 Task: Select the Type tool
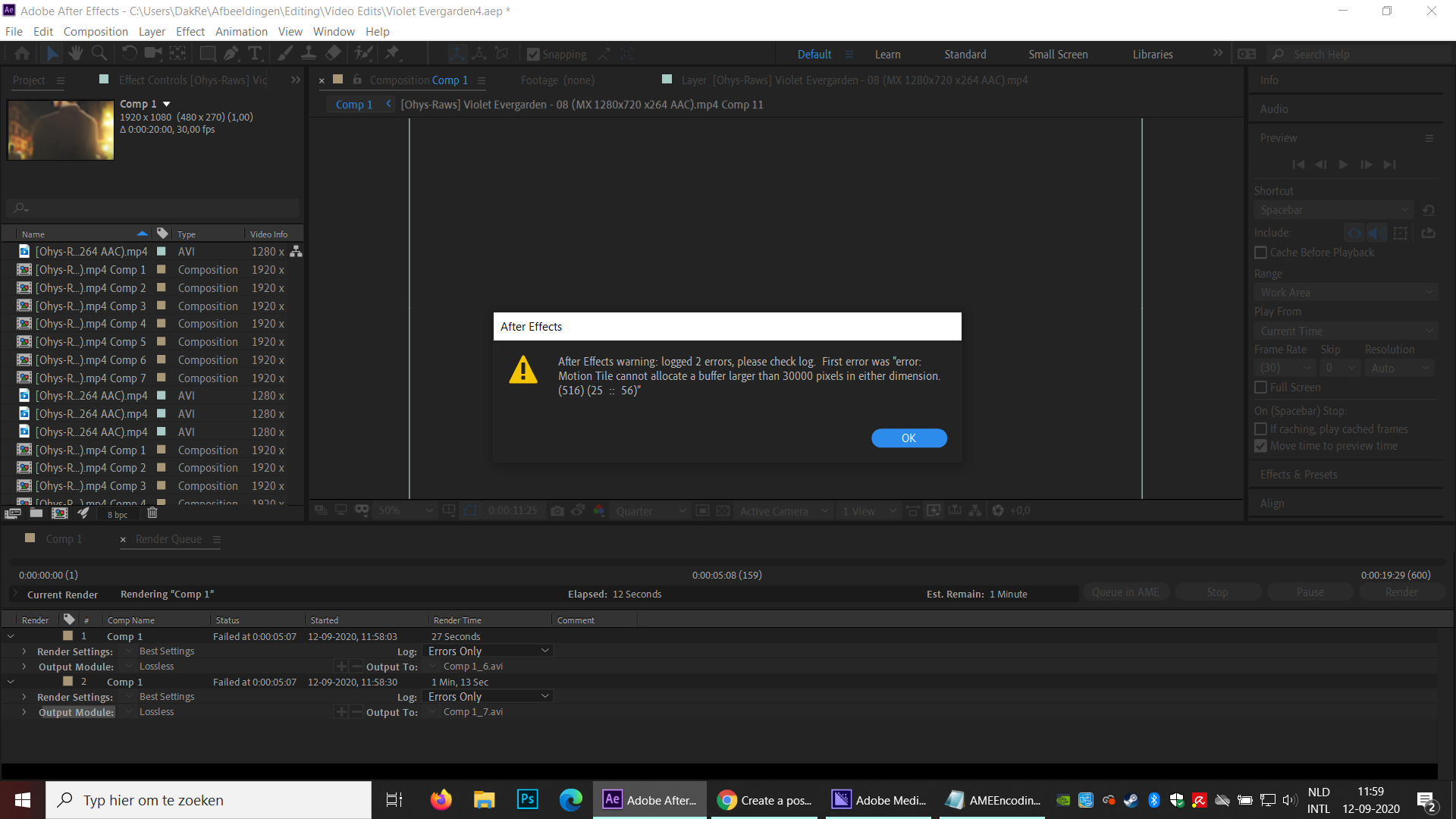click(x=255, y=53)
